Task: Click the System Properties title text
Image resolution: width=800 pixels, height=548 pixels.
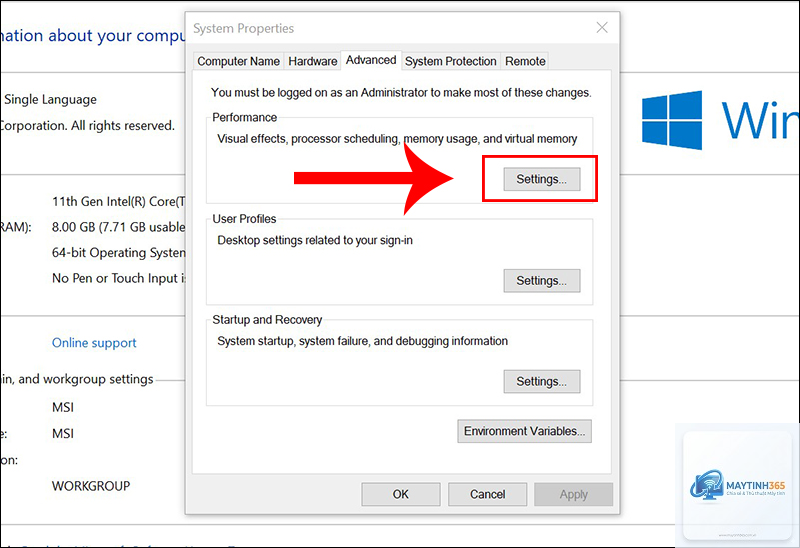Action: 243,29
